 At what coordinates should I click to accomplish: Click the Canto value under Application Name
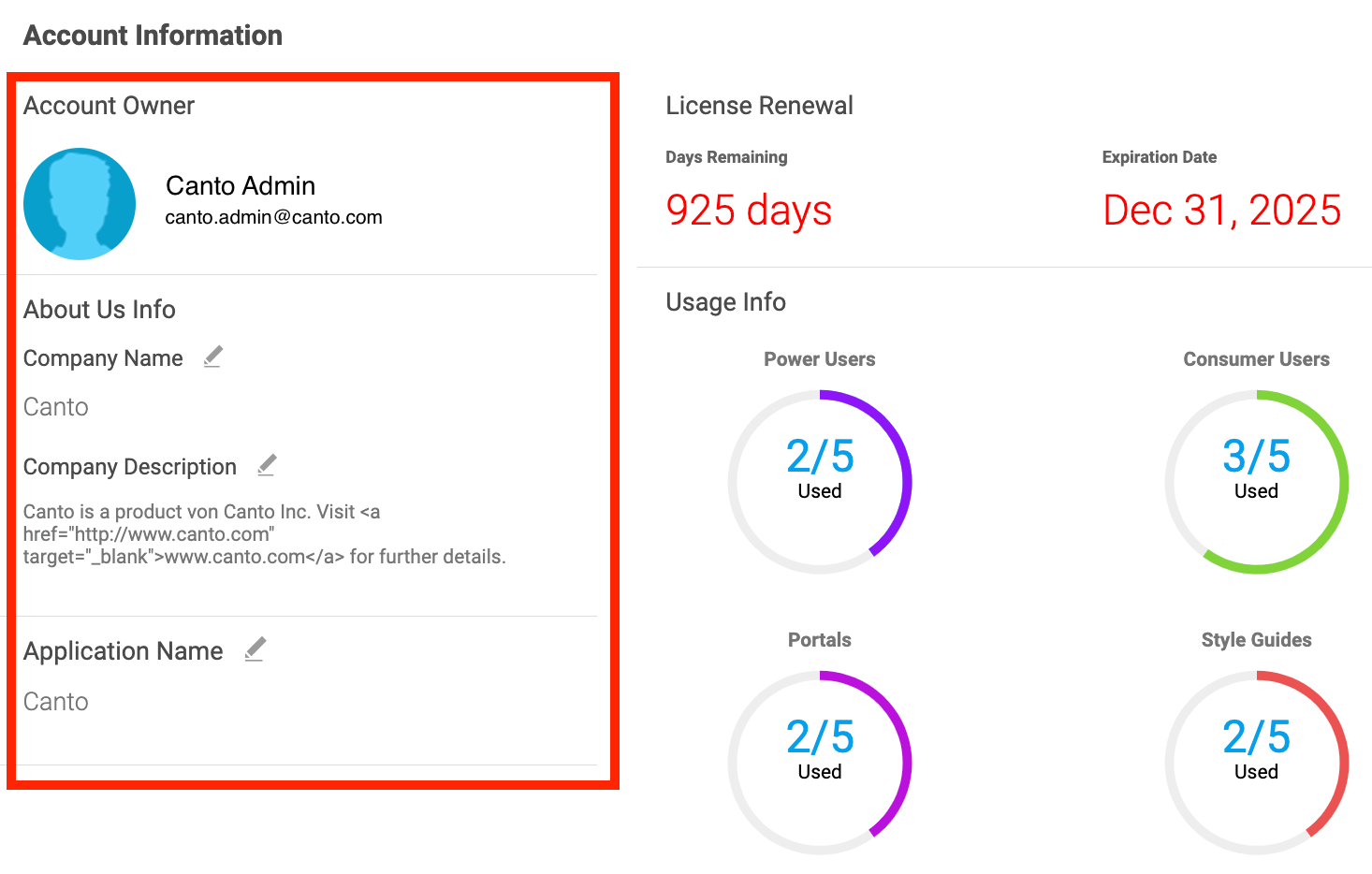(56, 702)
